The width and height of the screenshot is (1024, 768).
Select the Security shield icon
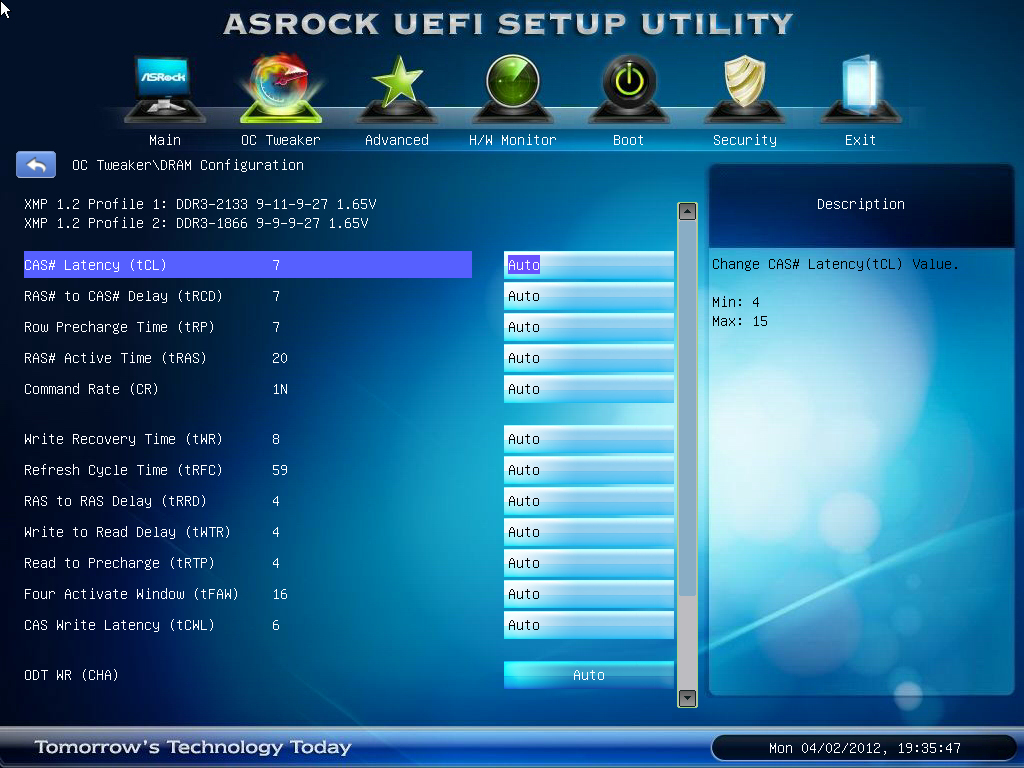click(744, 88)
